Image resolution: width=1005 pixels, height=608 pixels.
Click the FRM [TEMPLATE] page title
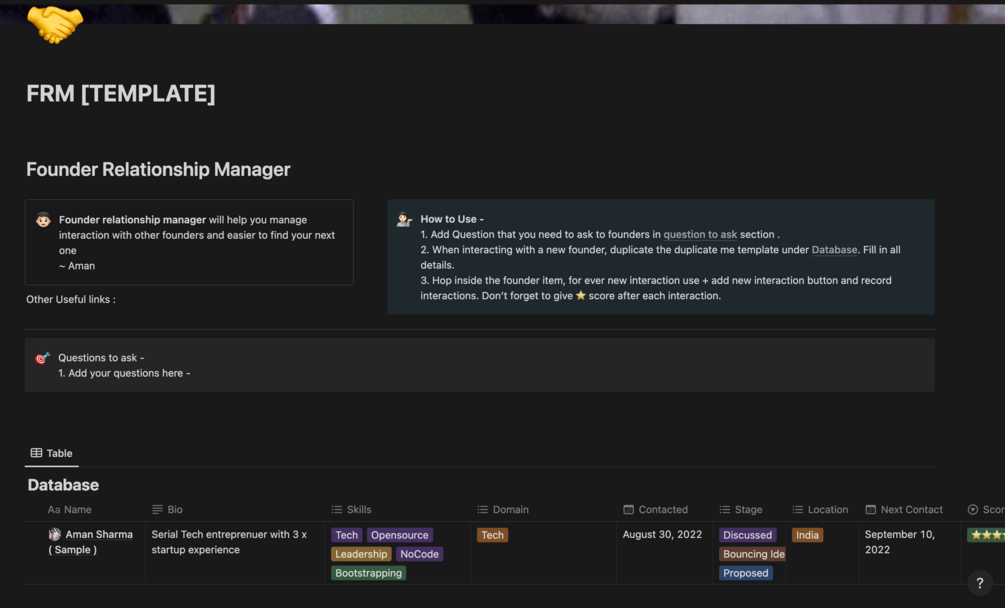point(121,94)
